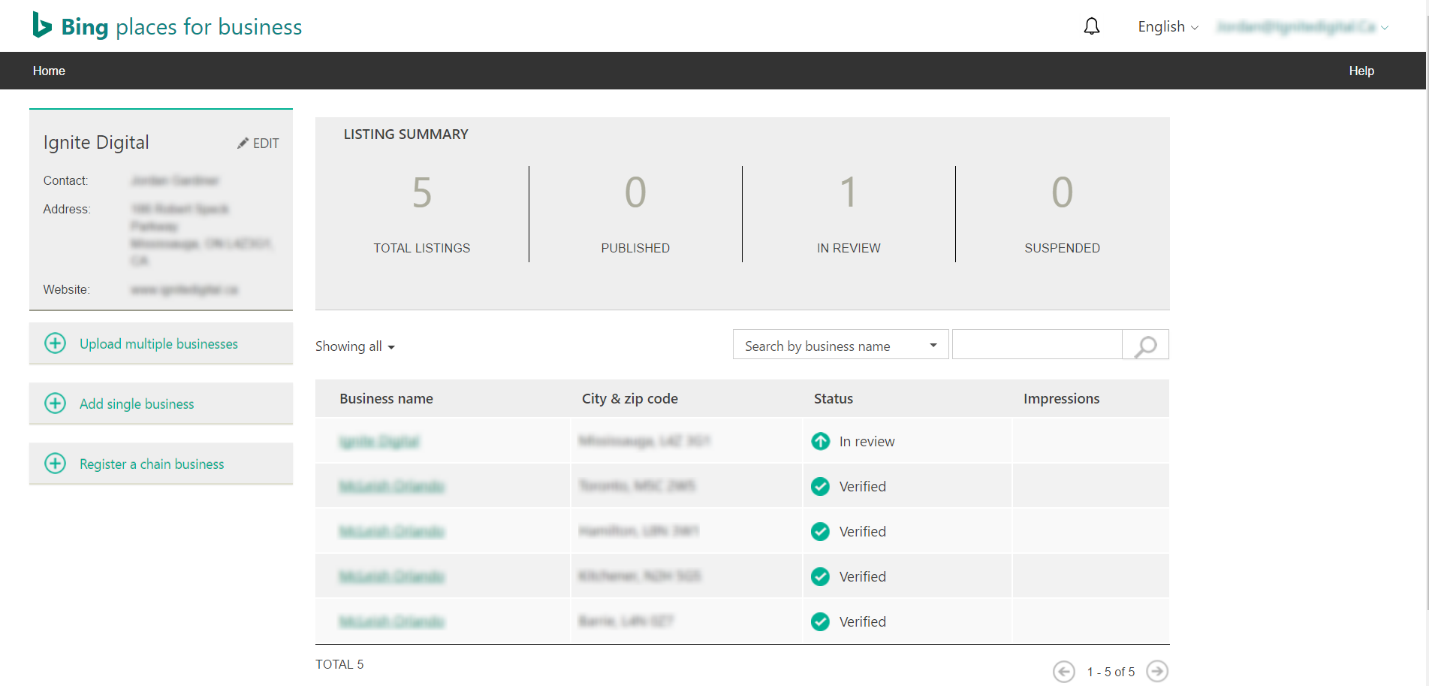Open Search by business name dropdown

pyautogui.click(x=841, y=346)
